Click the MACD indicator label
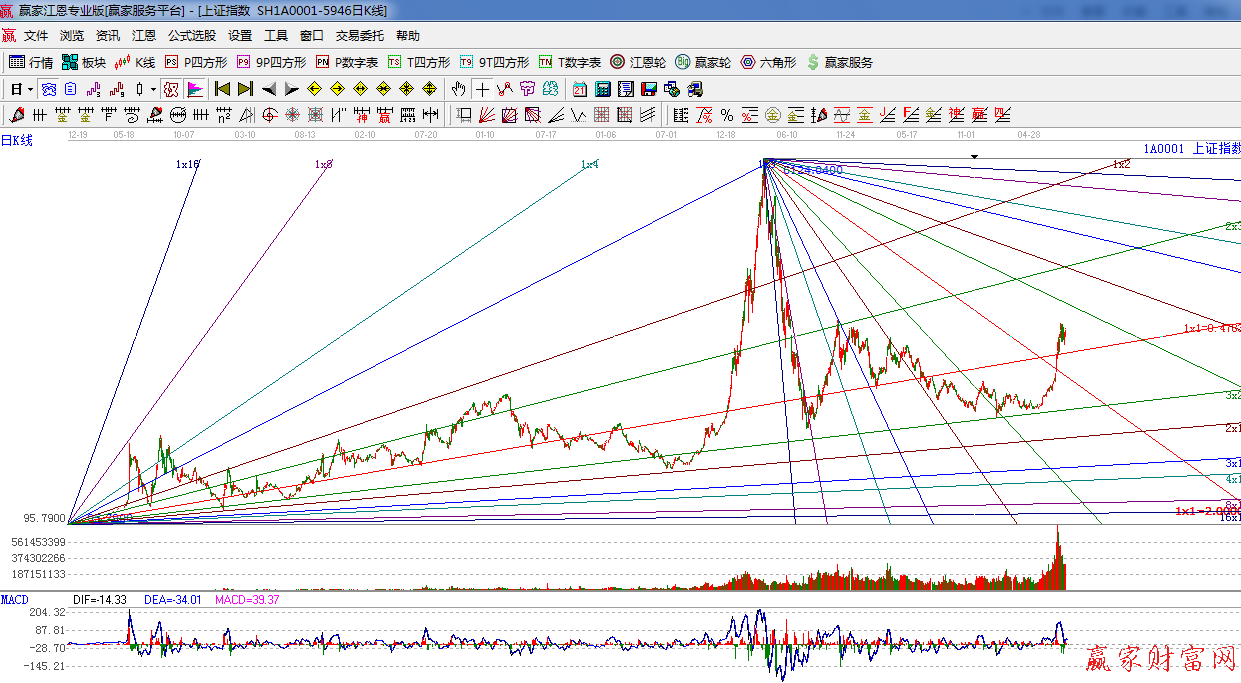 [x=14, y=600]
